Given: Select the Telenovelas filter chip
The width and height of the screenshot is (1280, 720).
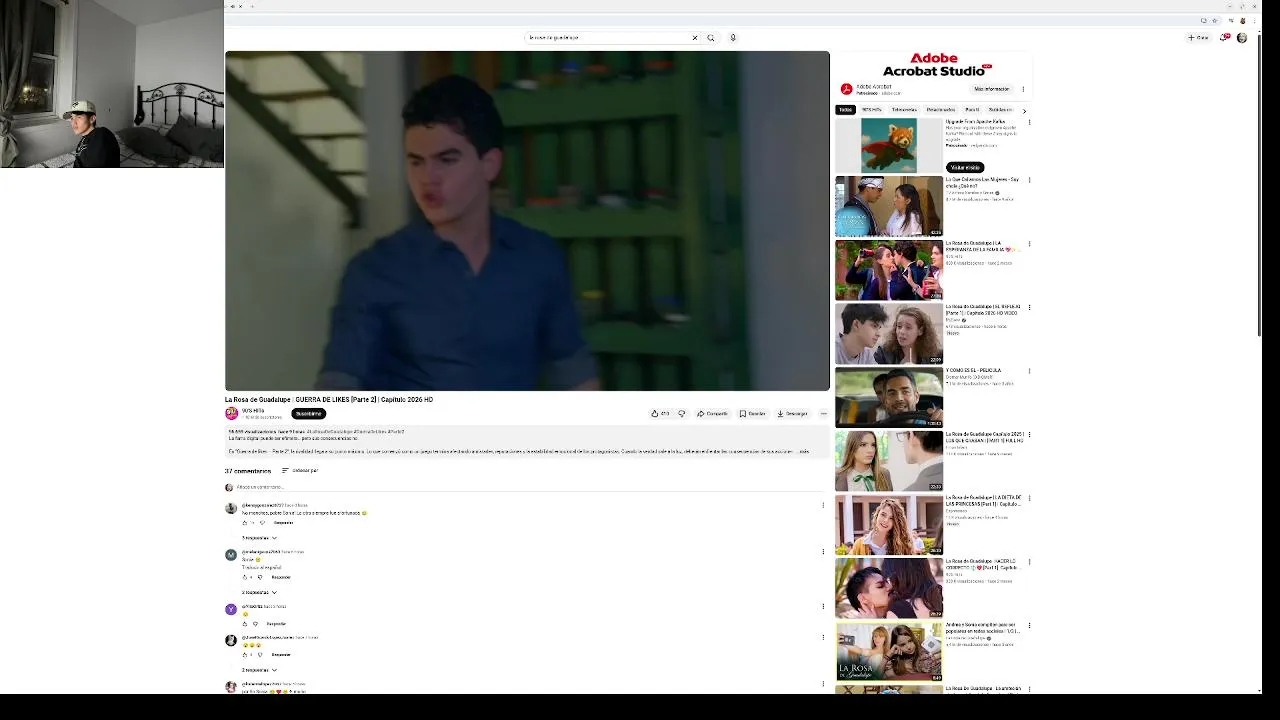Looking at the screenshot, I should [904, 110].
